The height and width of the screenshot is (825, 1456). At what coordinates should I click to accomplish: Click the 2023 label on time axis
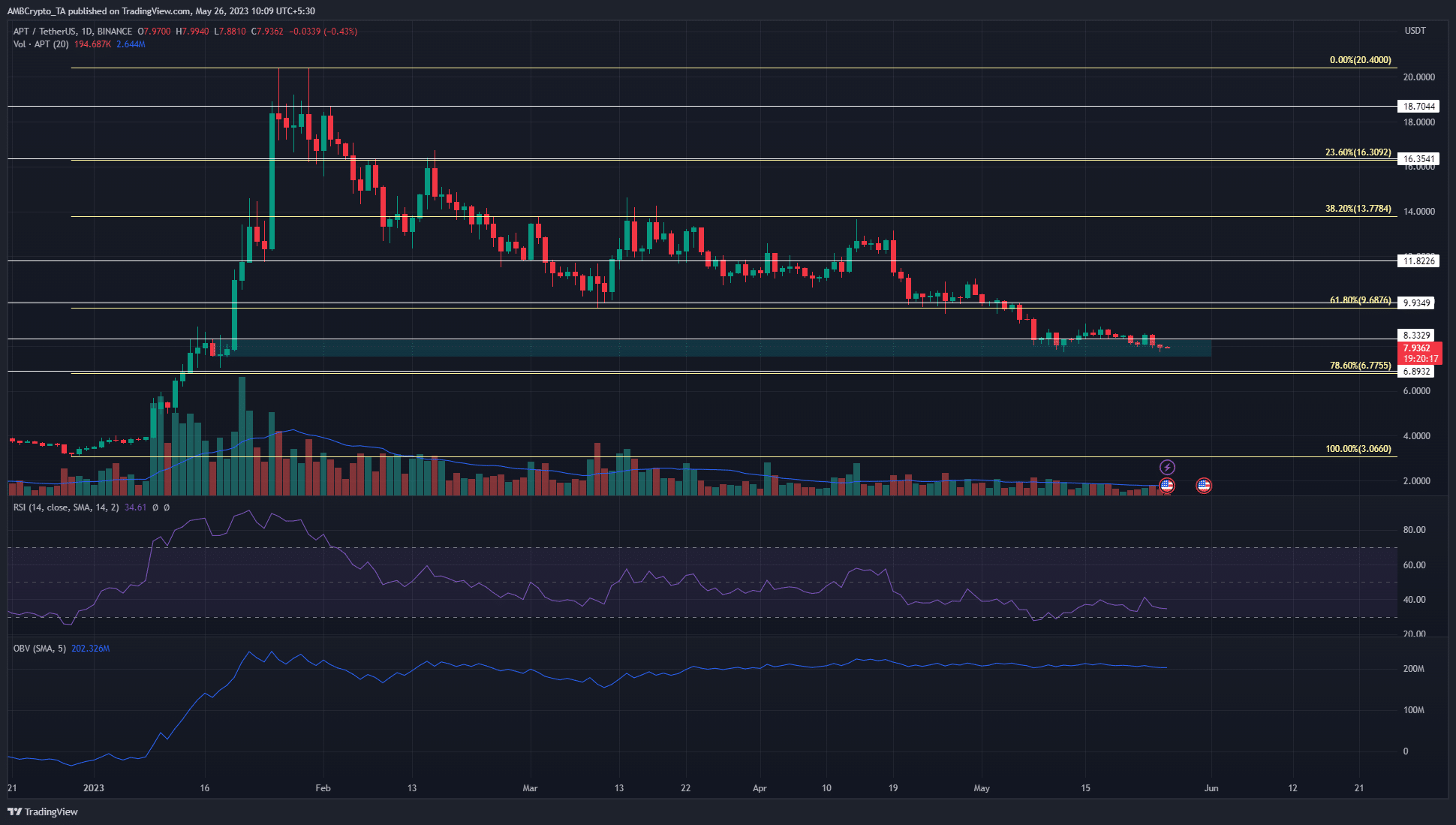(x=94, y=788)
